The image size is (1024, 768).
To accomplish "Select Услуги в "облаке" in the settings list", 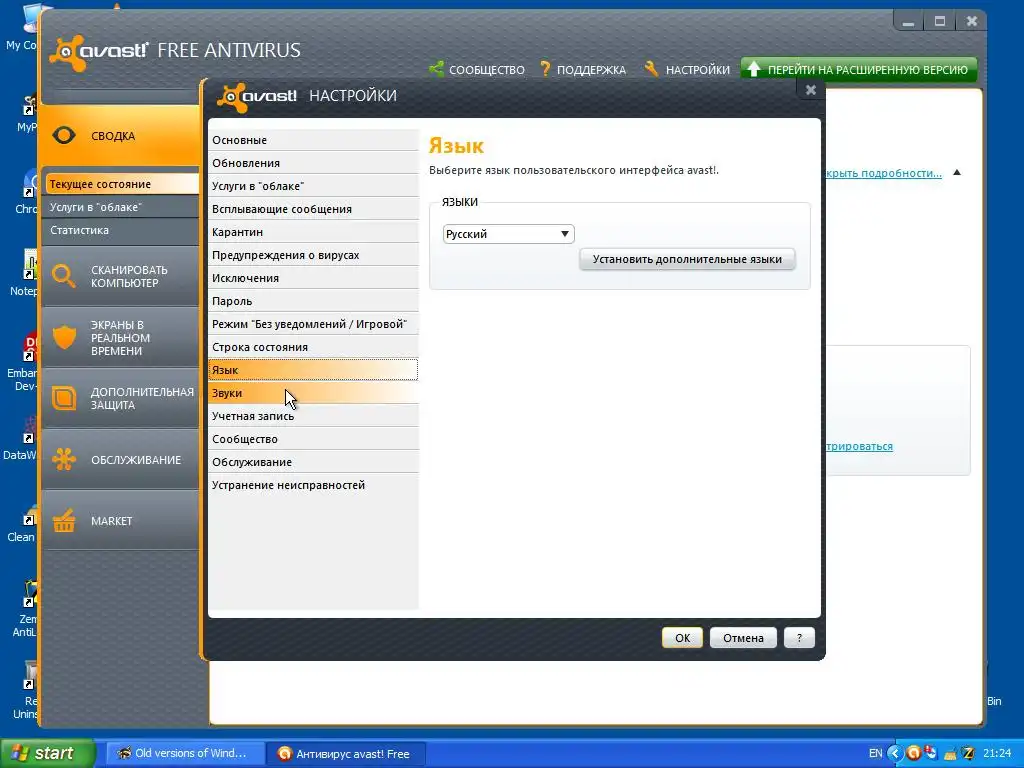I will [313, 185].
